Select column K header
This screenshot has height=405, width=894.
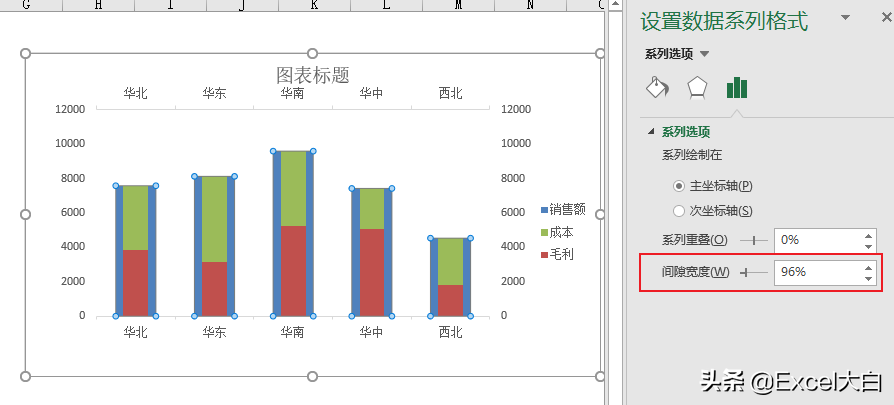315,5
